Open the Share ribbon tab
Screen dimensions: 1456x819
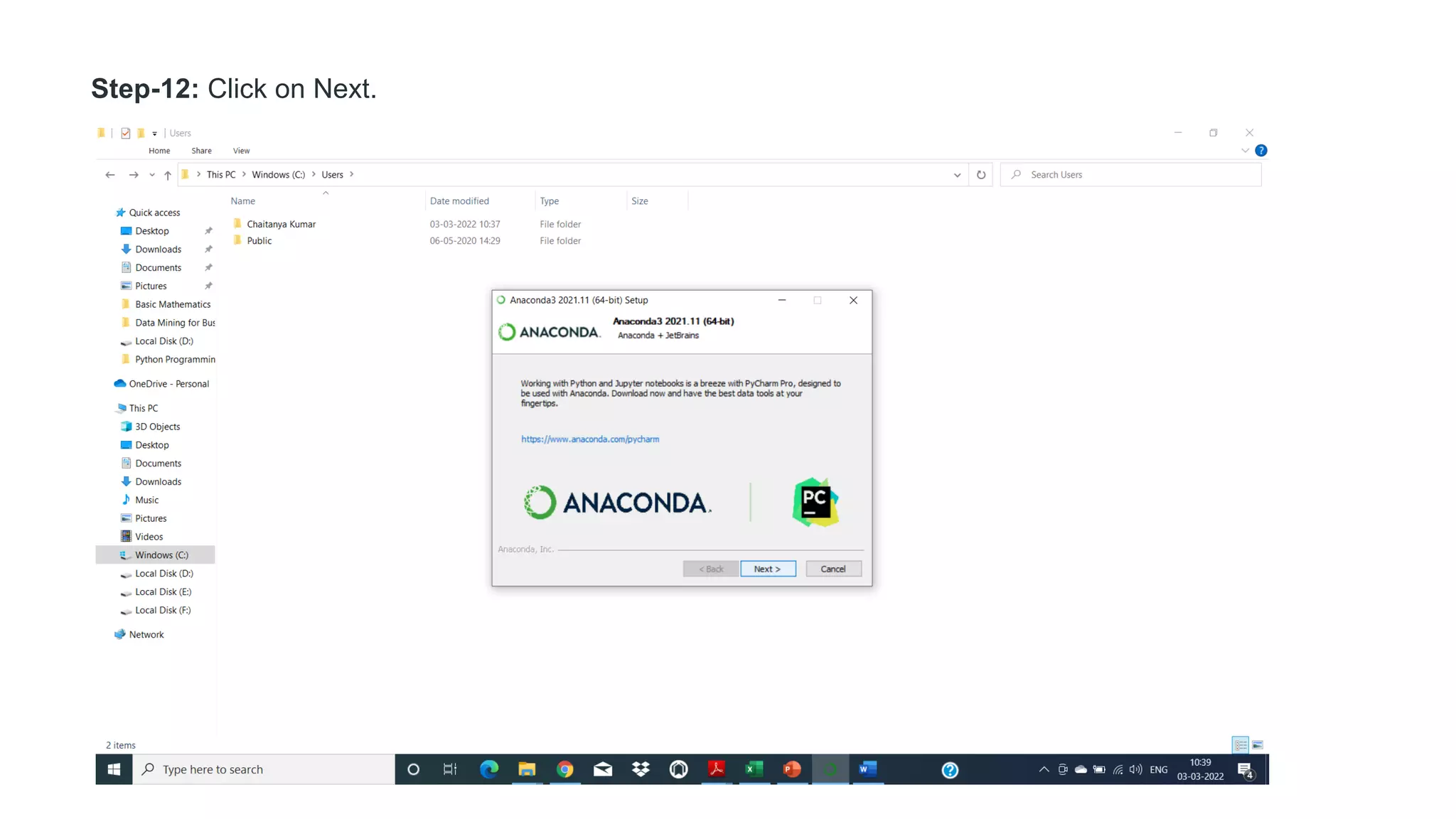click(201, 151)
